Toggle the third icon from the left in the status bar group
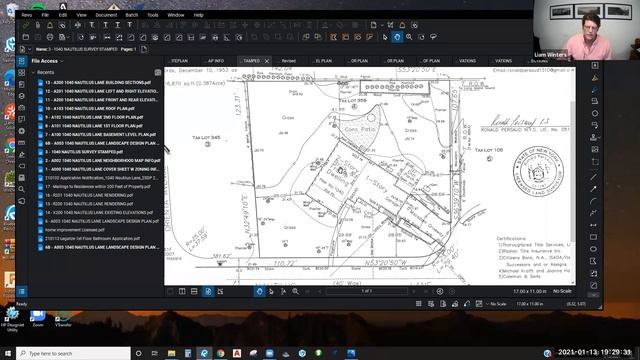The height and width of the screenshot is (360, 640). [x=443, y=304]
